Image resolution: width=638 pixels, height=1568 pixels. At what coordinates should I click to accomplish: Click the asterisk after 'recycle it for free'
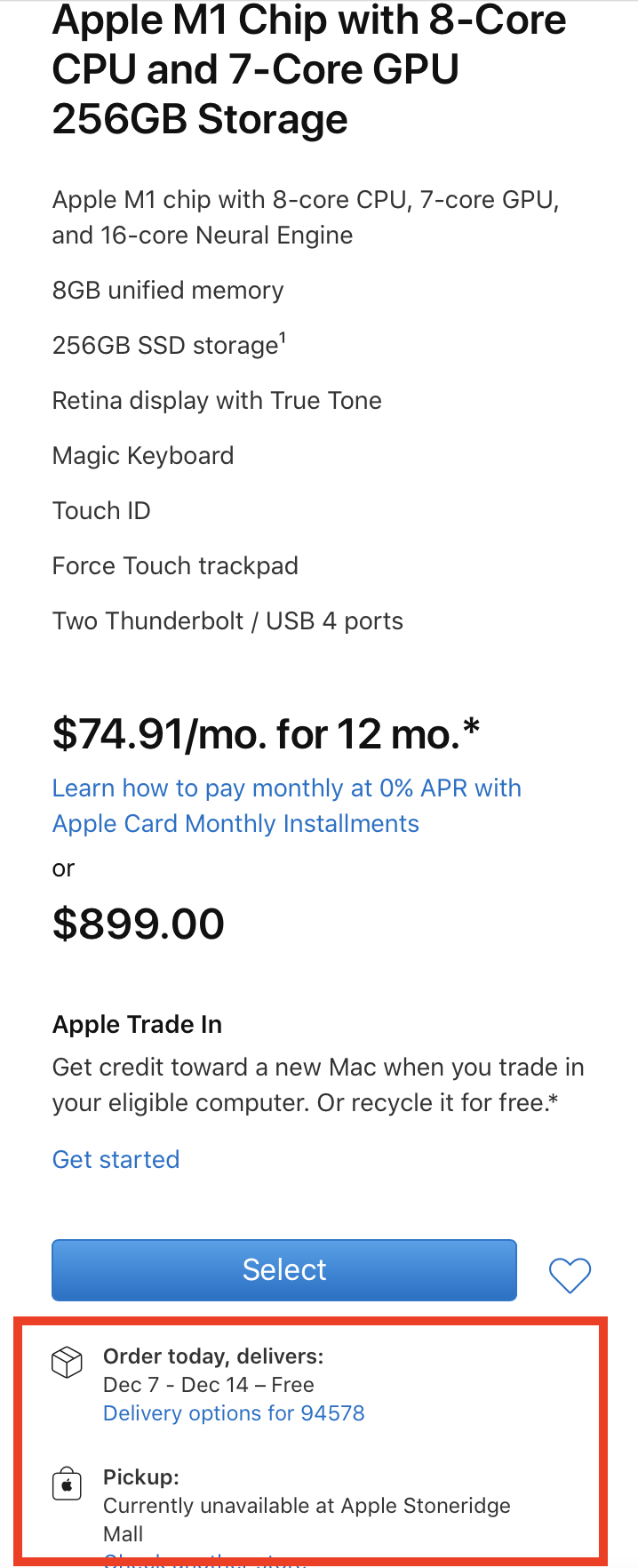coord(554,1100)
